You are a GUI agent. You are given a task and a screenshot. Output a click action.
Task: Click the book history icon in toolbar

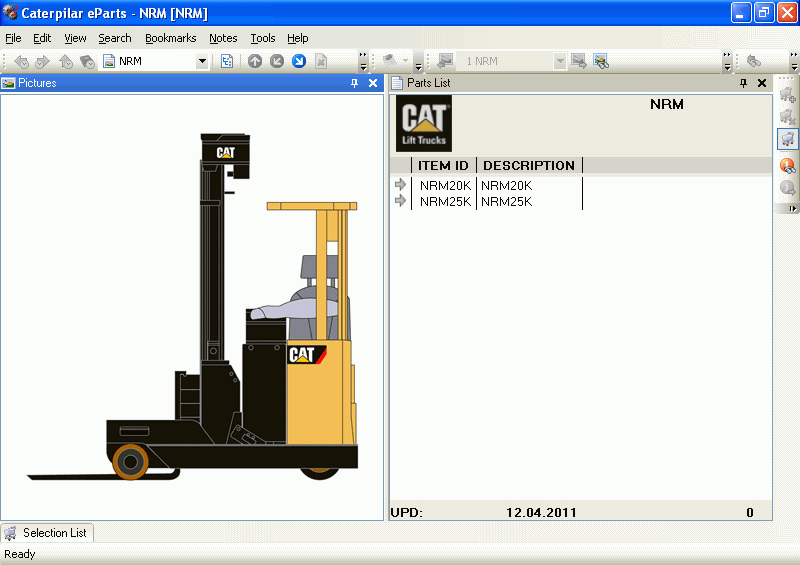(87, 62)
